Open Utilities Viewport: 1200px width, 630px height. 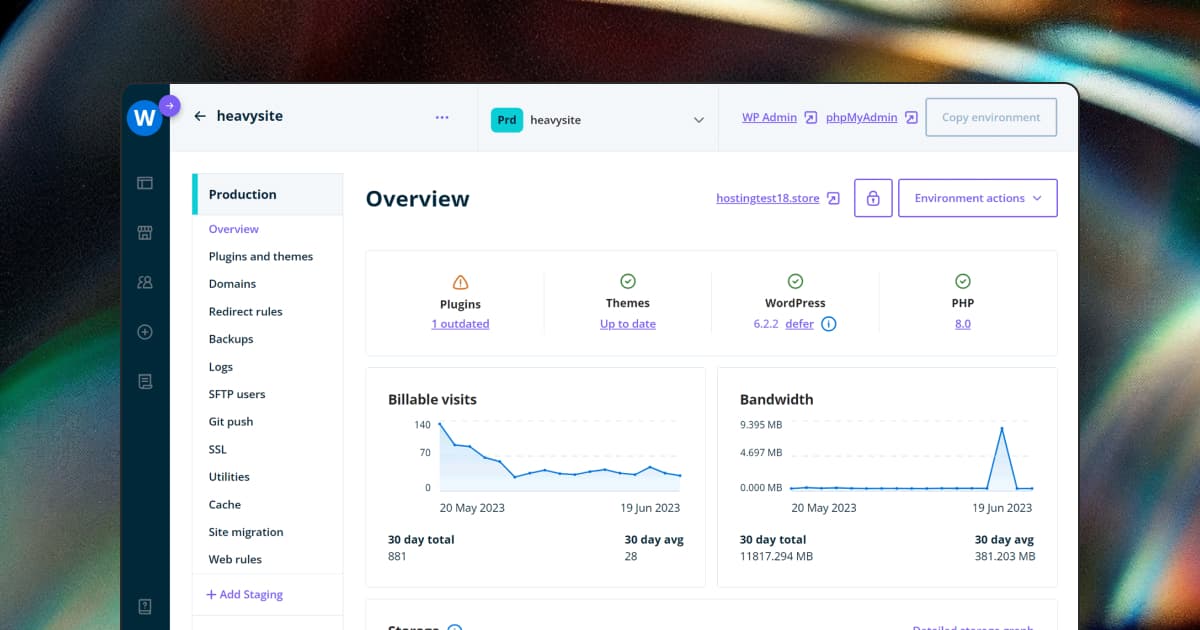(229, 477)
